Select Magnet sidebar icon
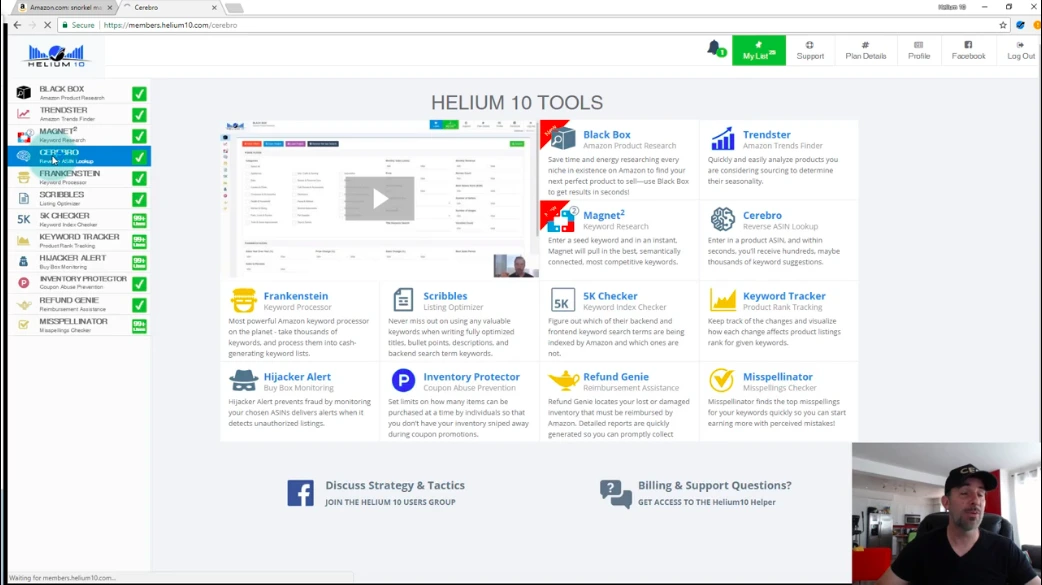Screen dimensions: 1042x585 (x=24, y=136)
